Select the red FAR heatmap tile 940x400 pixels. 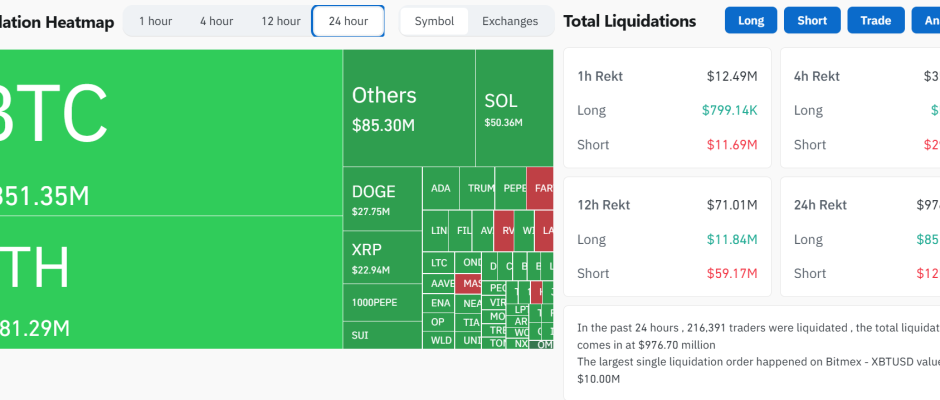coord(541,188)
